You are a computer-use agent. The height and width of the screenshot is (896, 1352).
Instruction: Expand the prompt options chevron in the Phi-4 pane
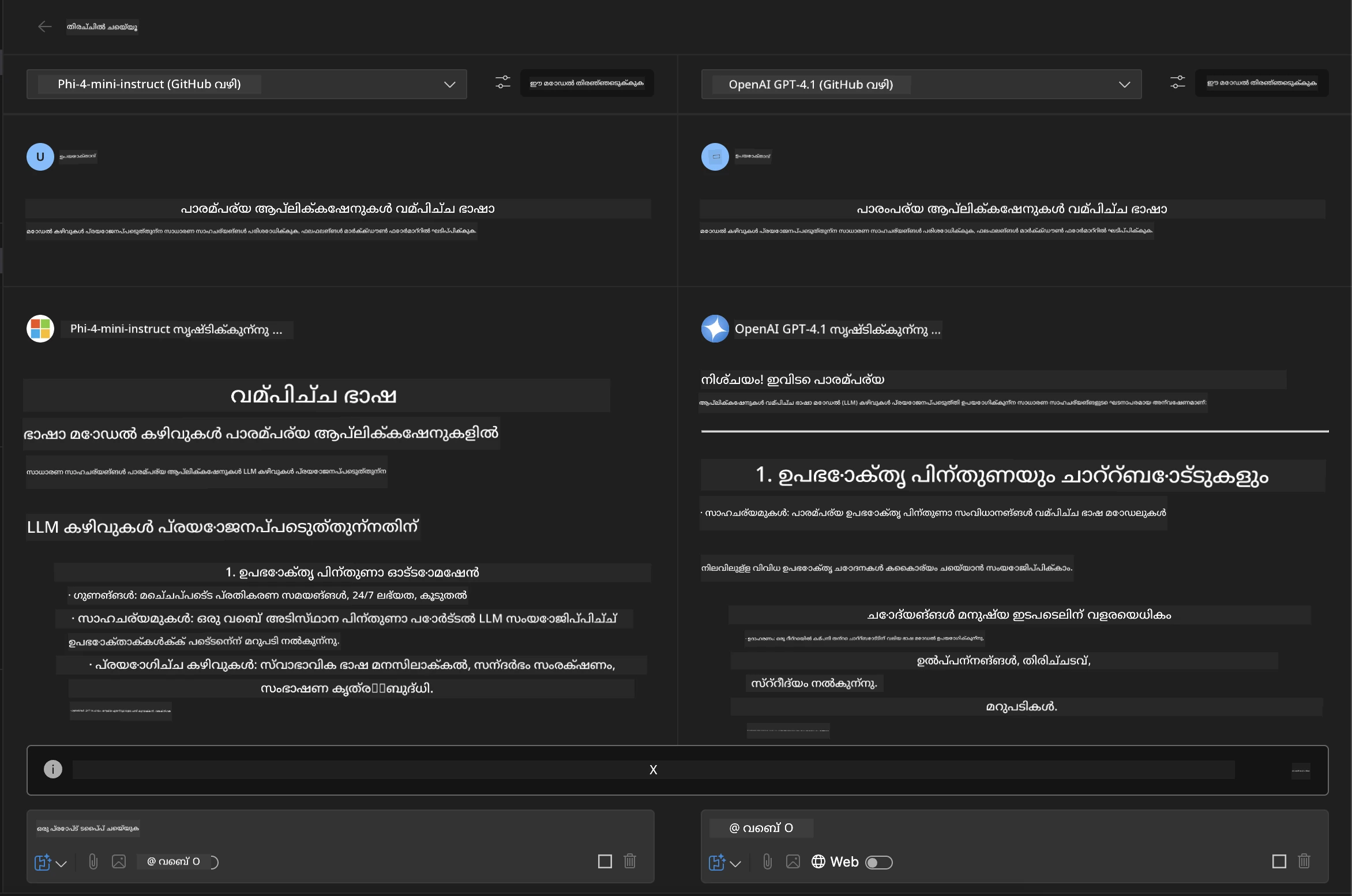[62, 863]
